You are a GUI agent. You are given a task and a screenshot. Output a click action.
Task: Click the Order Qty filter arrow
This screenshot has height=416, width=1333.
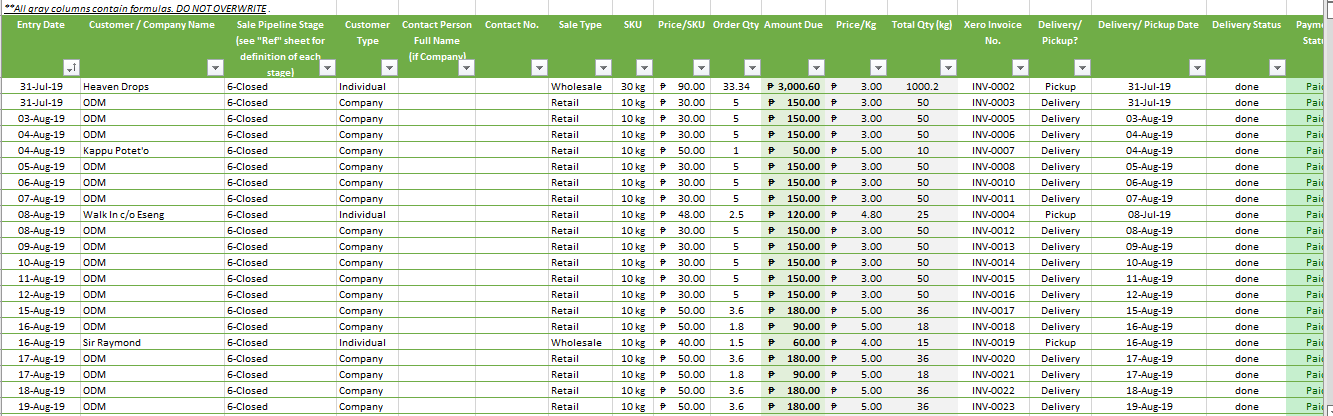pyautogui.click(x=752, y=67)
